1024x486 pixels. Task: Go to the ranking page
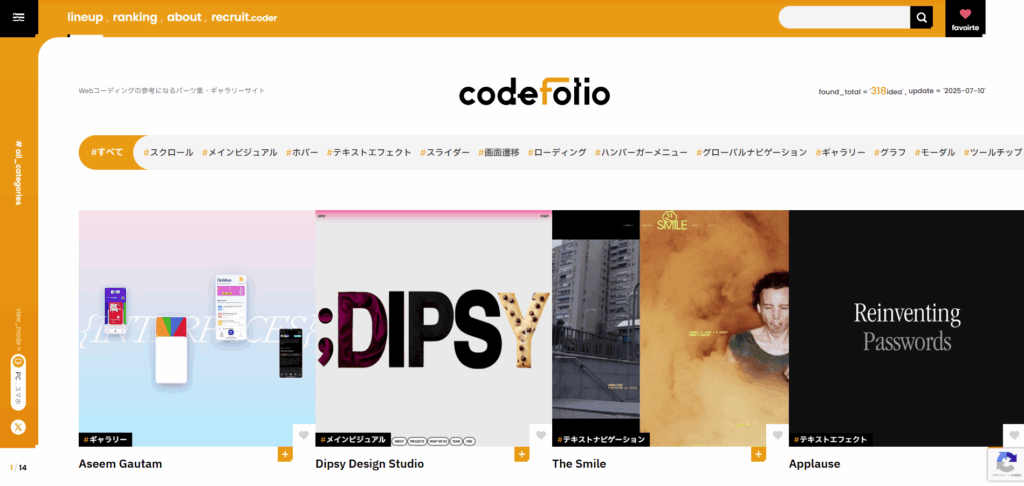(135, 17)
